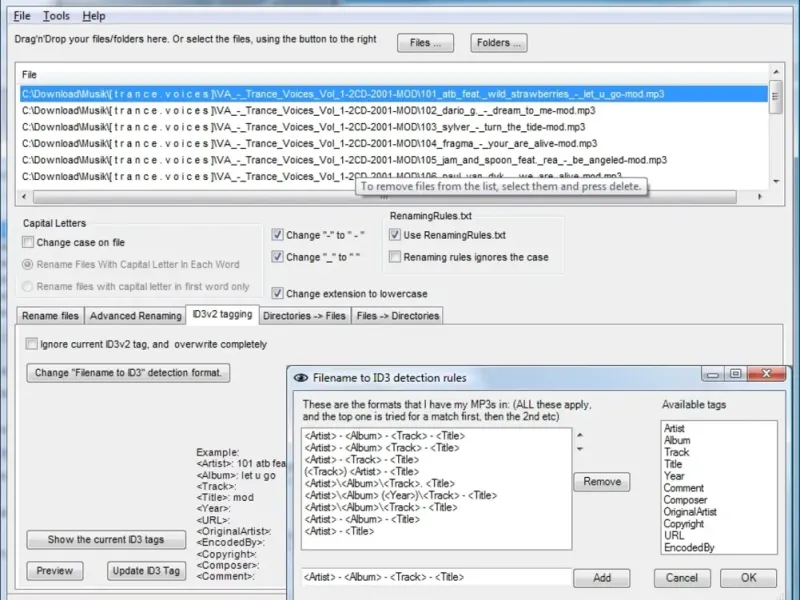Click the Update ID3 Tag button
Screen dimensions: 800x600
click(x=146, y=571)
